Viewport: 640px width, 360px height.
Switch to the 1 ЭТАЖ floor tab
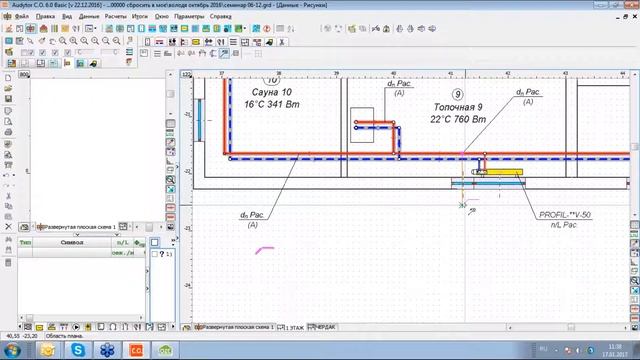click(x=291, y=327)
